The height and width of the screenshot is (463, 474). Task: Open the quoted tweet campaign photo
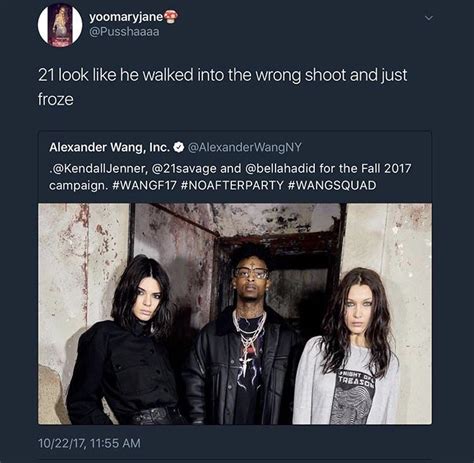point(235,314)
